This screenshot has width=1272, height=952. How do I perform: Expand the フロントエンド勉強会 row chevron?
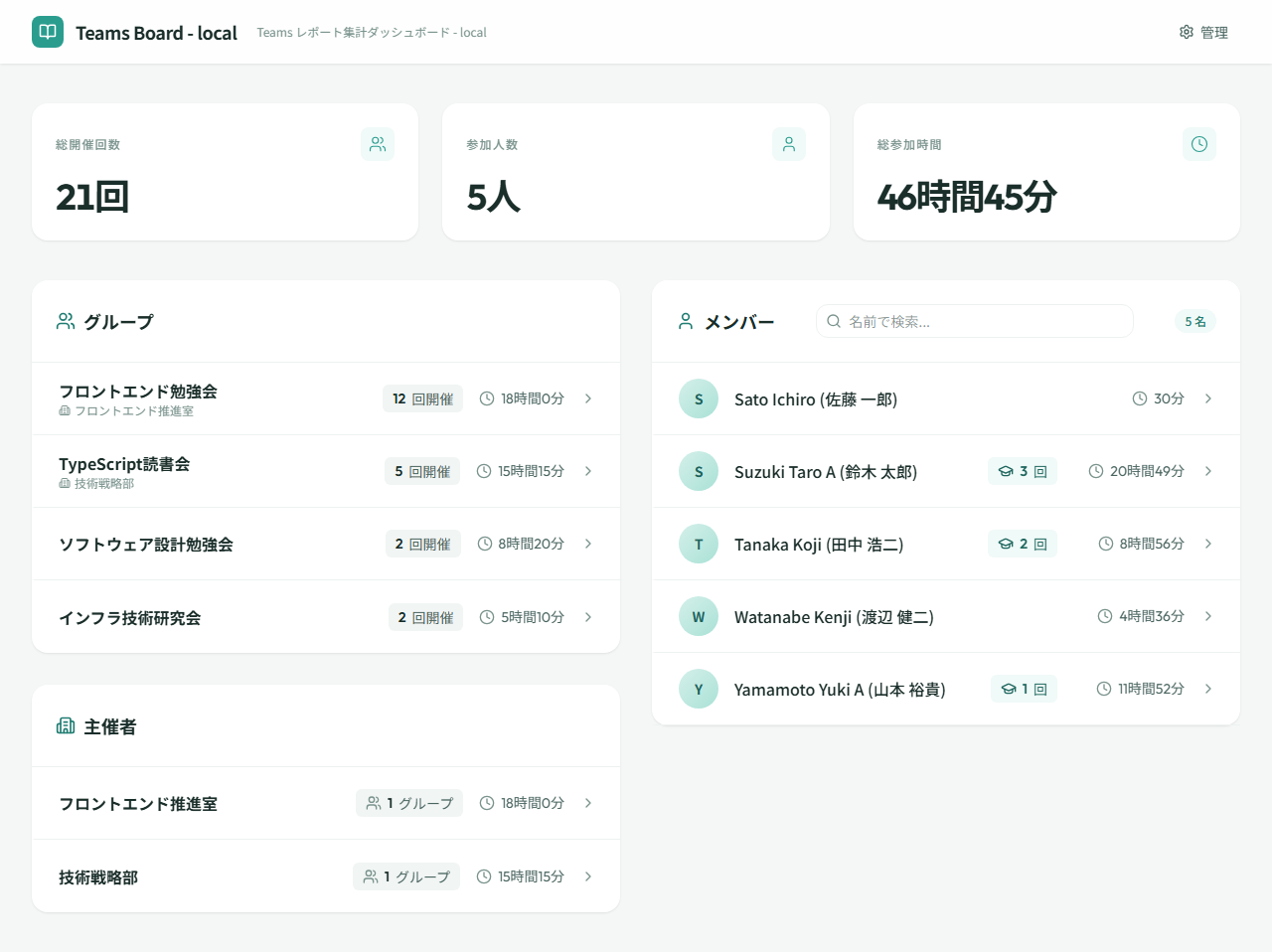tap(588, 398)
